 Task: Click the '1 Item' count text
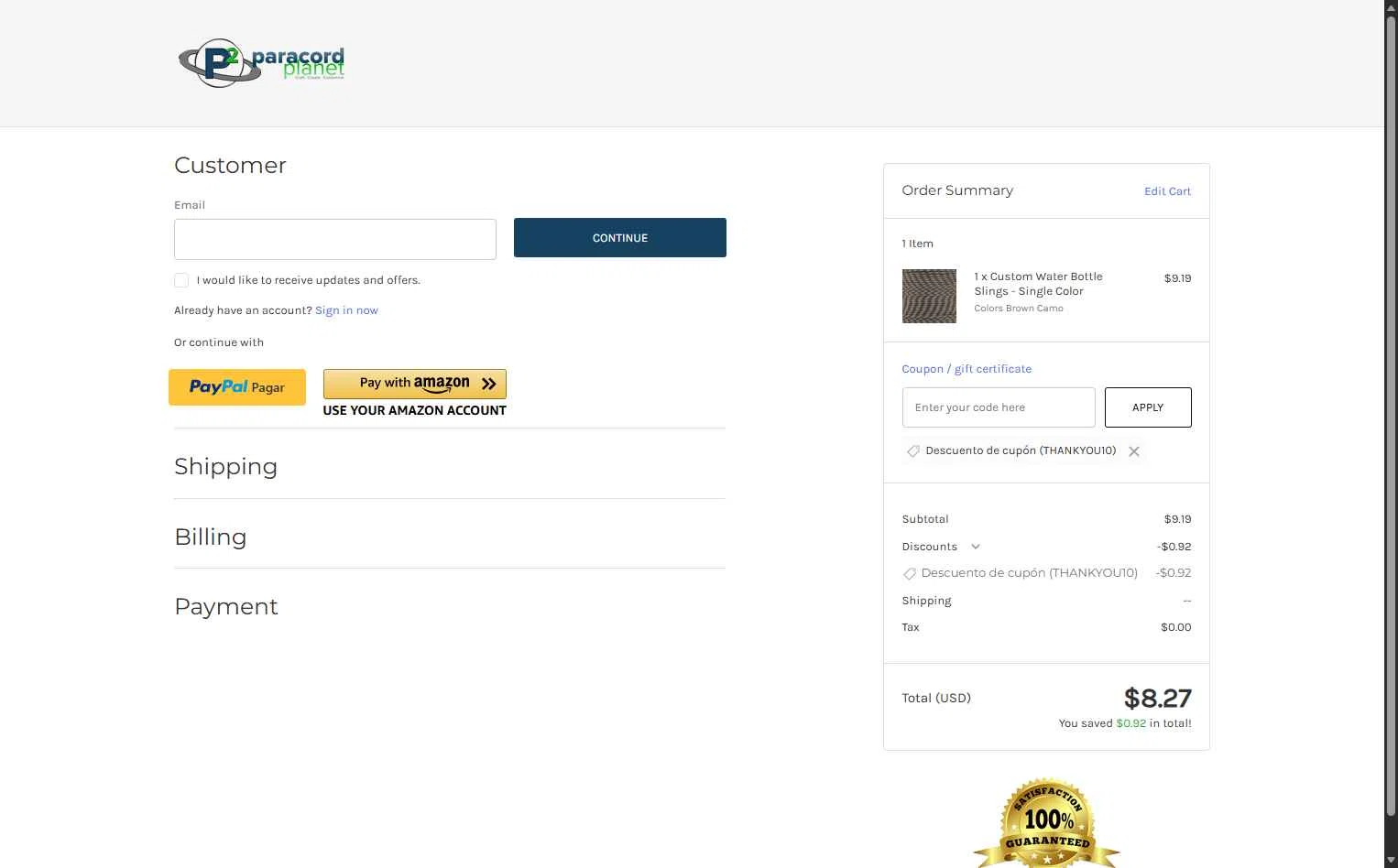[917, 244]
